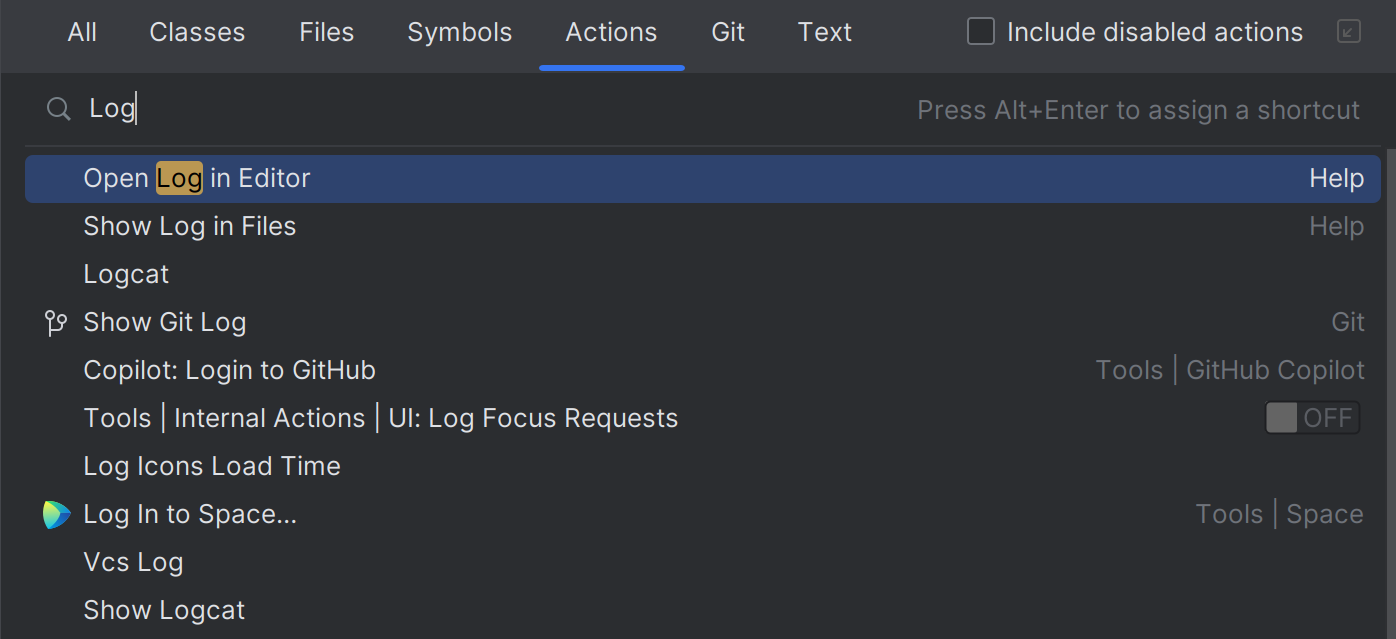Open Help for Open Log in Editor
The image size is (1396, 639).
1337,177
